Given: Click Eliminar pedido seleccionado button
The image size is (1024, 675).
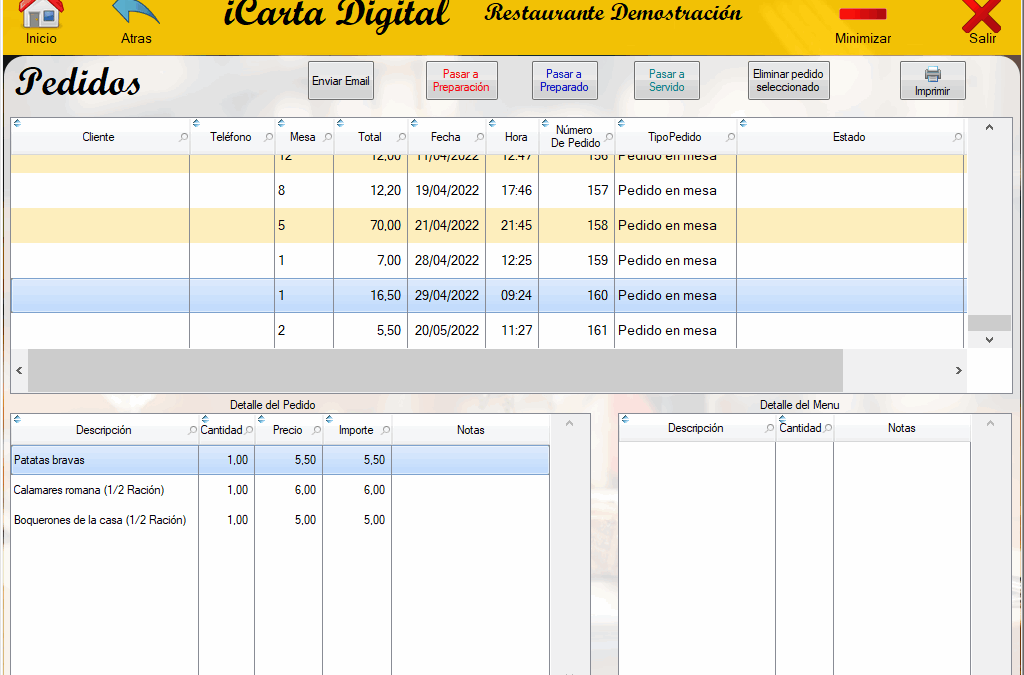Looking at the screenshot, I should tap(789, 81).
